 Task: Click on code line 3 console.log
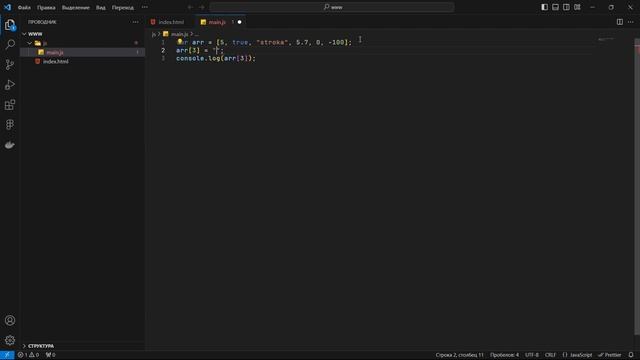(216, 58)
